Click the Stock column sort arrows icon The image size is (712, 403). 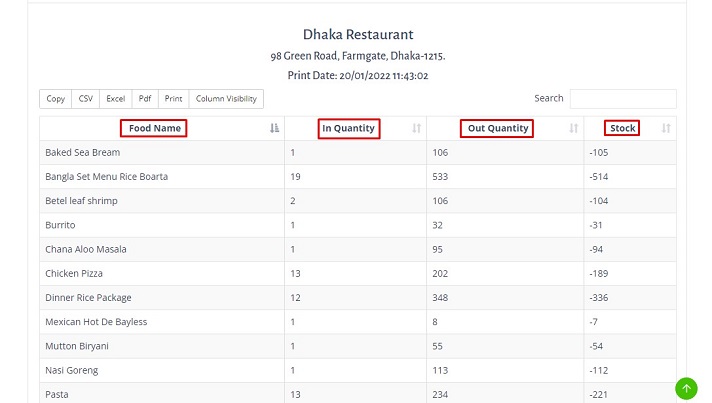tap(666, 129)
